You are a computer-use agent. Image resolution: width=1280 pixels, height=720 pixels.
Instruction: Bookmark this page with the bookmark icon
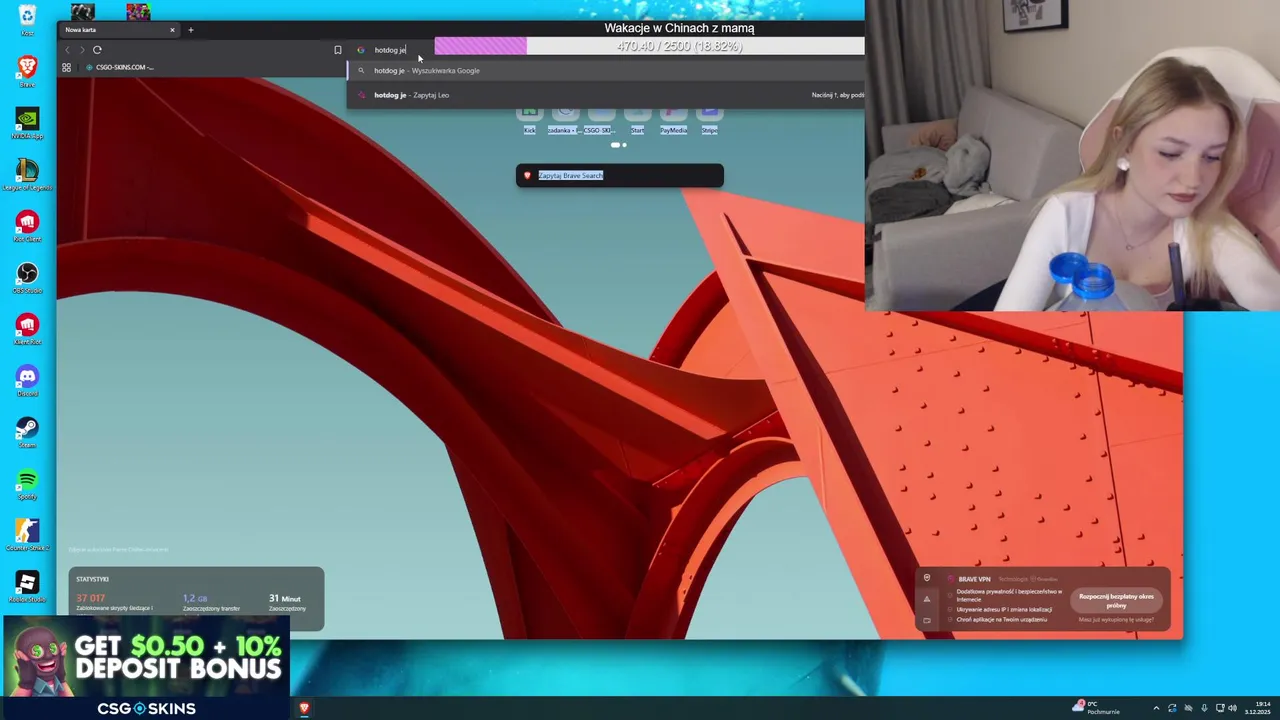[337, 50]
